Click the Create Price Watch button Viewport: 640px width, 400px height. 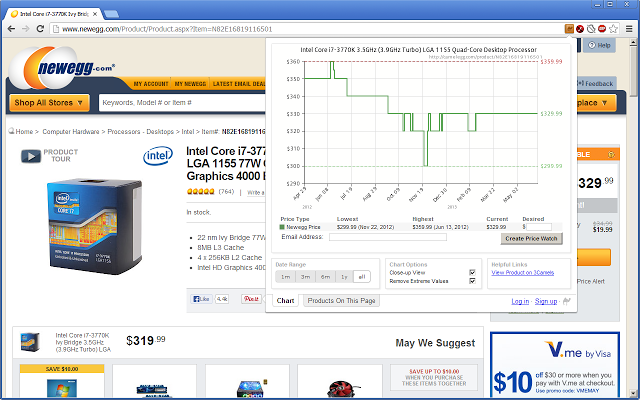(x=531, y=238)
